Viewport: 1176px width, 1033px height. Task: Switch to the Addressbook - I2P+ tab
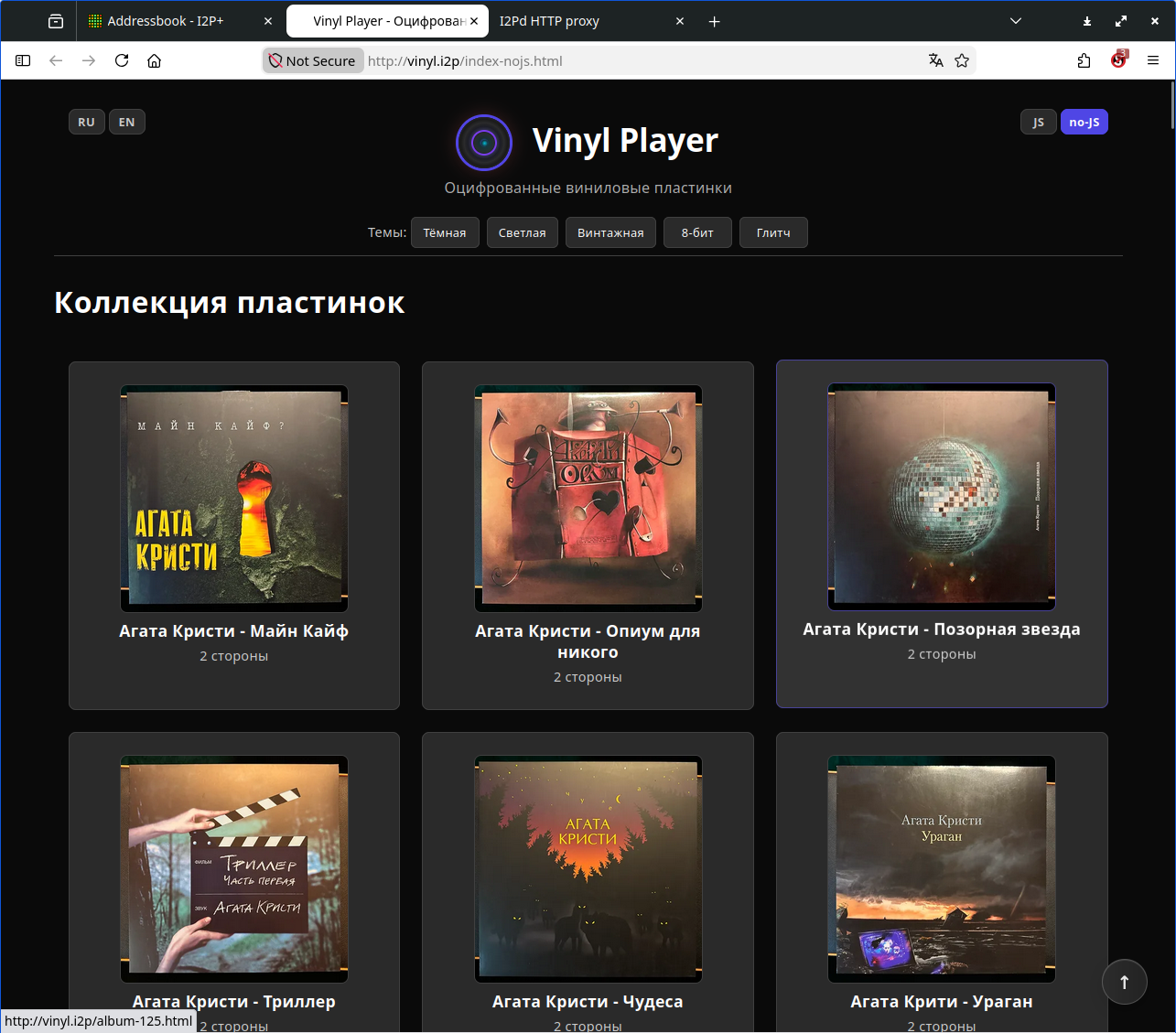pos(166,21)
